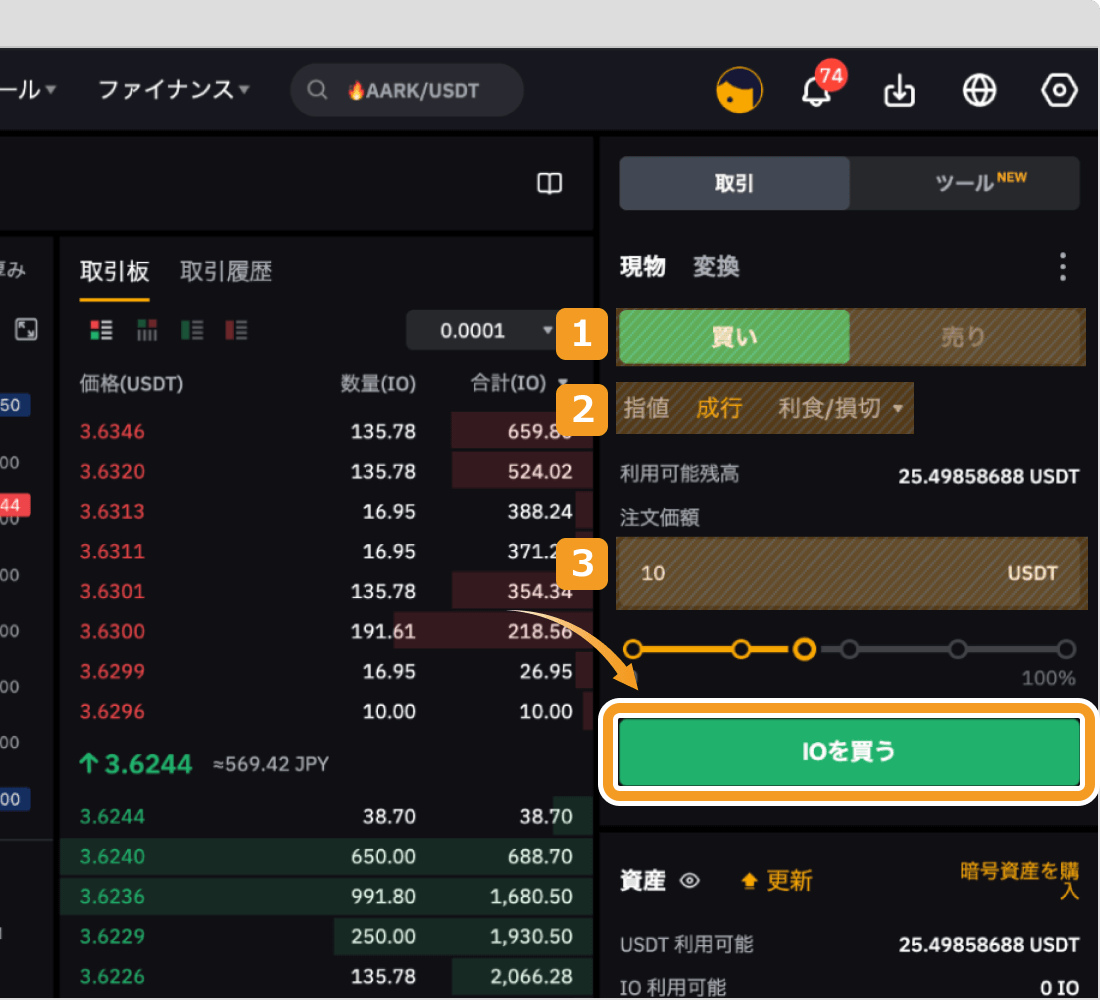Click the 利用可能残高 value 25.49858688 USDT
The width and height of the screenshot is (1100, 1000).
(x=988, y=476)
